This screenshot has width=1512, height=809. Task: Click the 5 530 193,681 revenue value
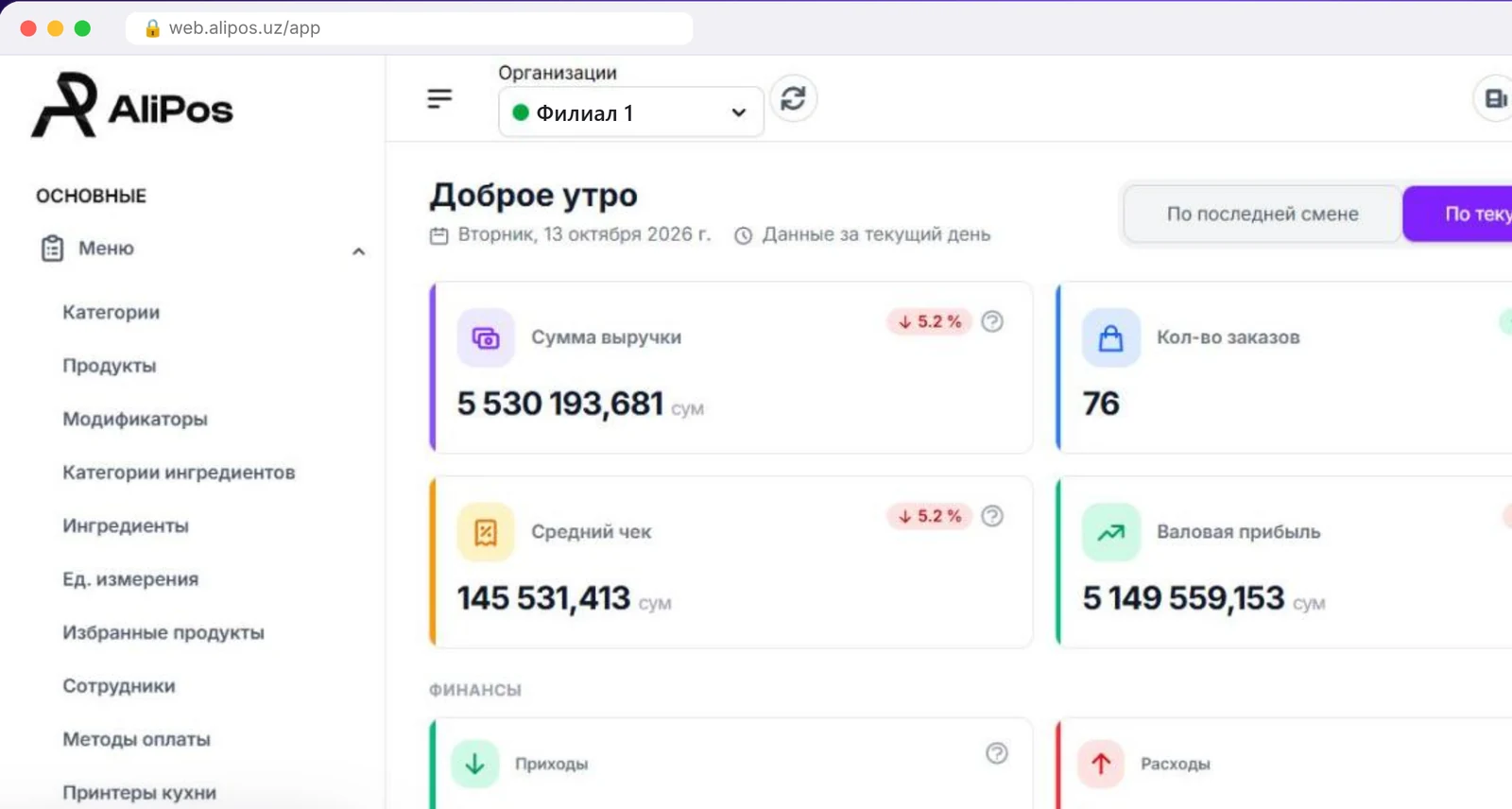pyautogui.click(x=560, y=404)
